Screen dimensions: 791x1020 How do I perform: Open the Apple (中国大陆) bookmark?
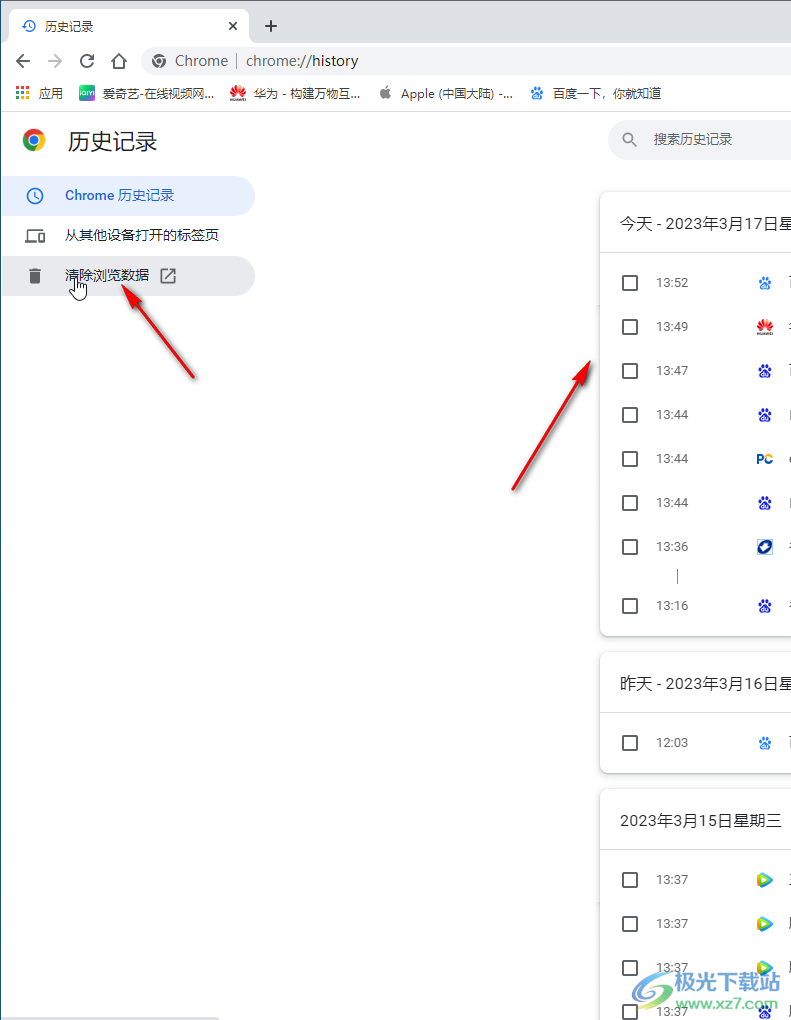tap(446, 94)
